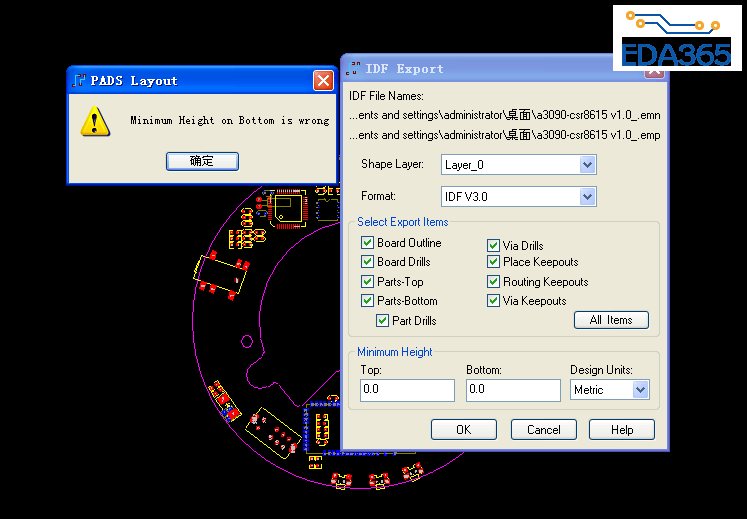The width and height of the screenshot is (747, 519).
Task: Disable the Routing Keepouts checkbox
Action: tap(493, 282)
